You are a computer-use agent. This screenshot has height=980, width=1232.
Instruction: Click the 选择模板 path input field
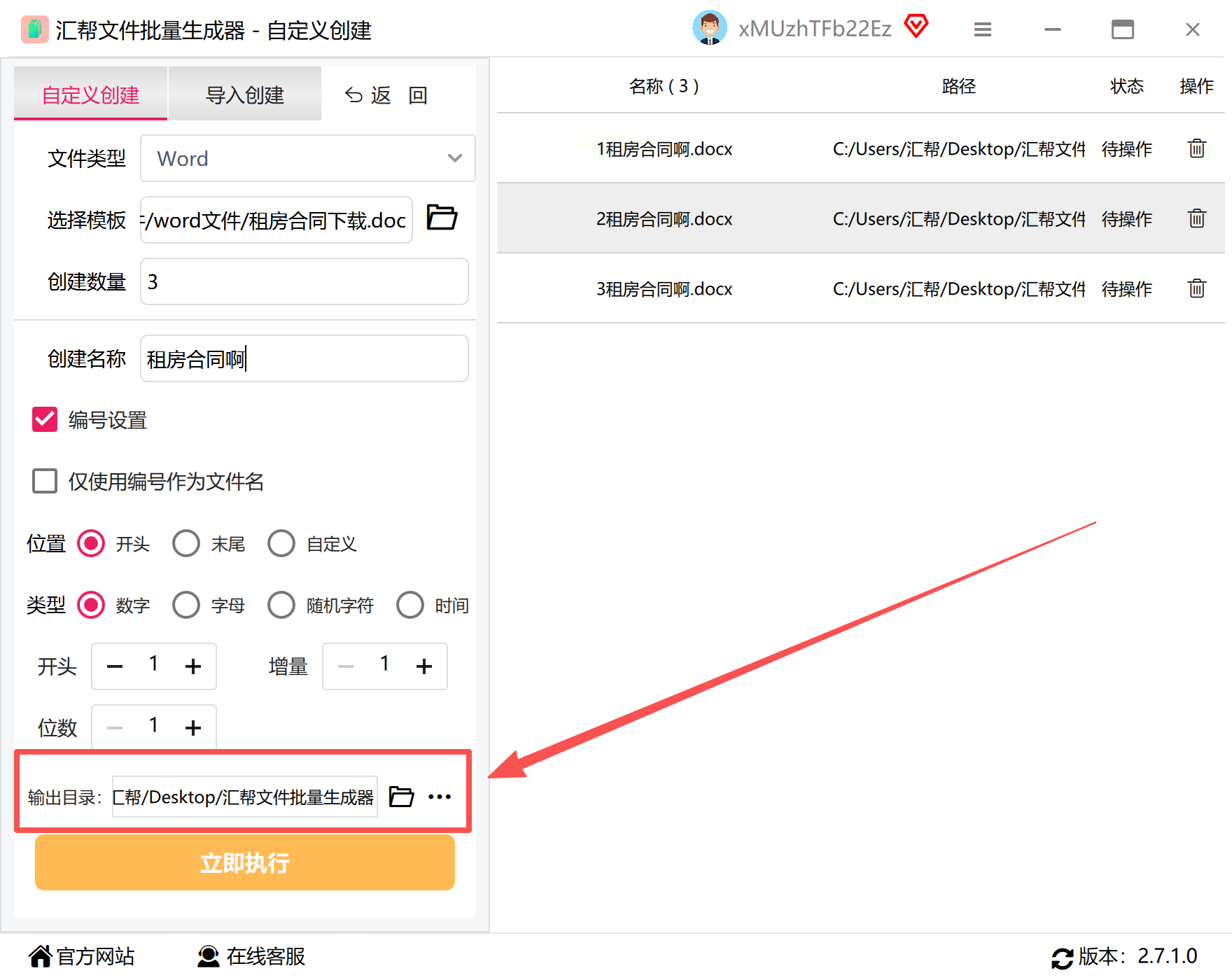276,220
